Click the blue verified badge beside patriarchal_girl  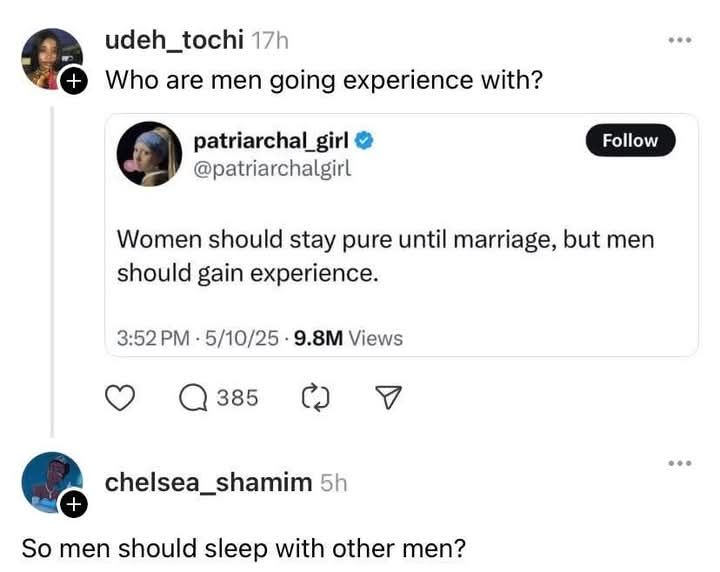click(364, 140)
